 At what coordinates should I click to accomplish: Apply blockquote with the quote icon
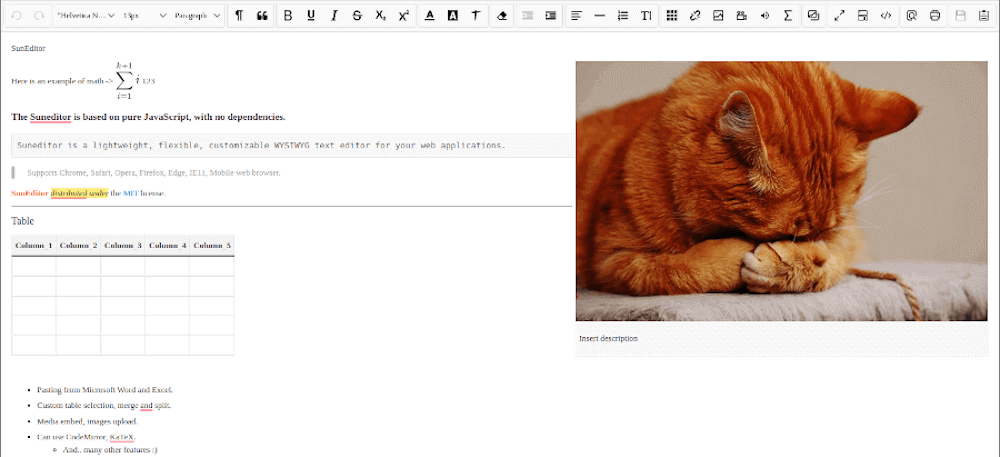tap(261, 16)
